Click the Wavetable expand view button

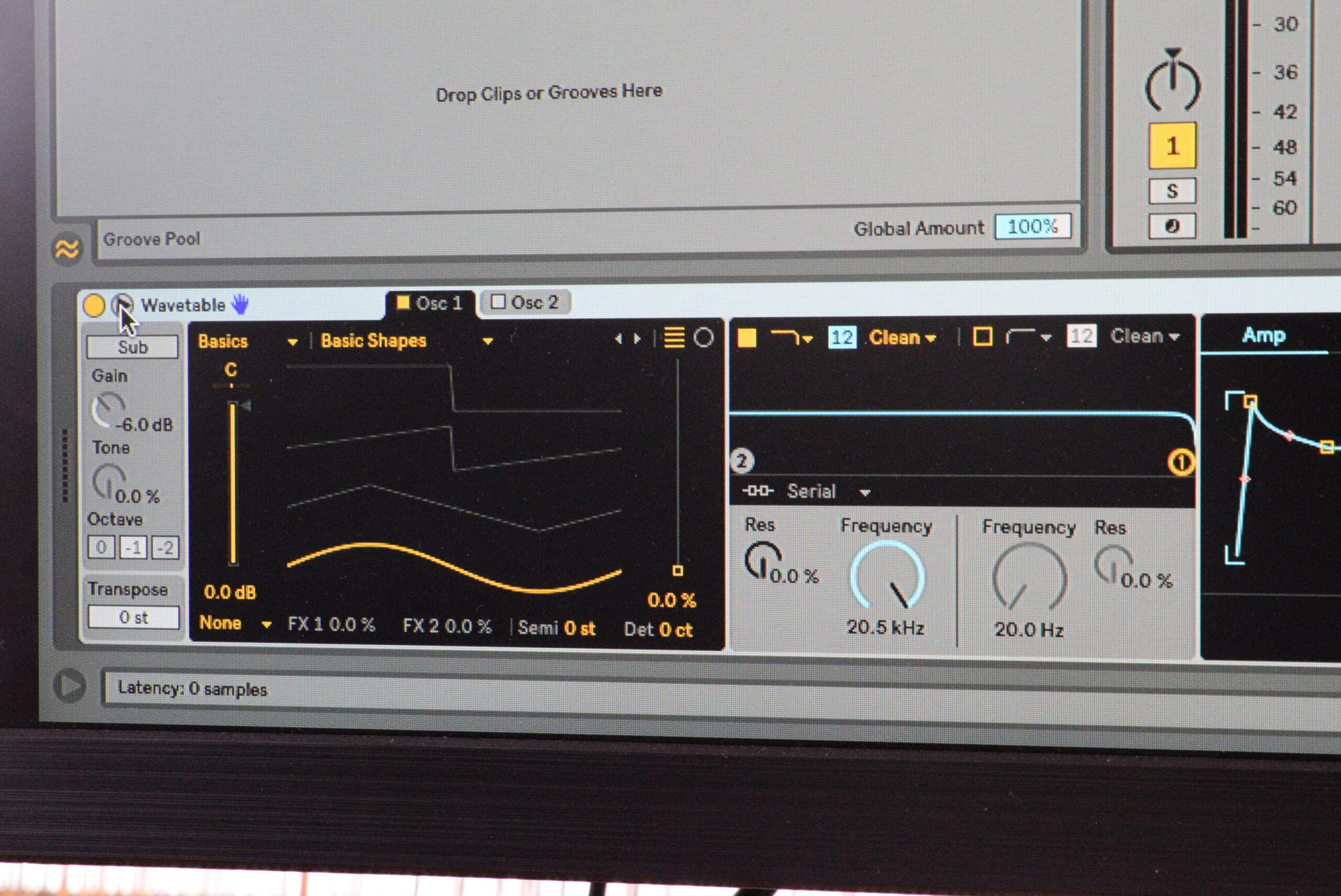pos(122,304)
